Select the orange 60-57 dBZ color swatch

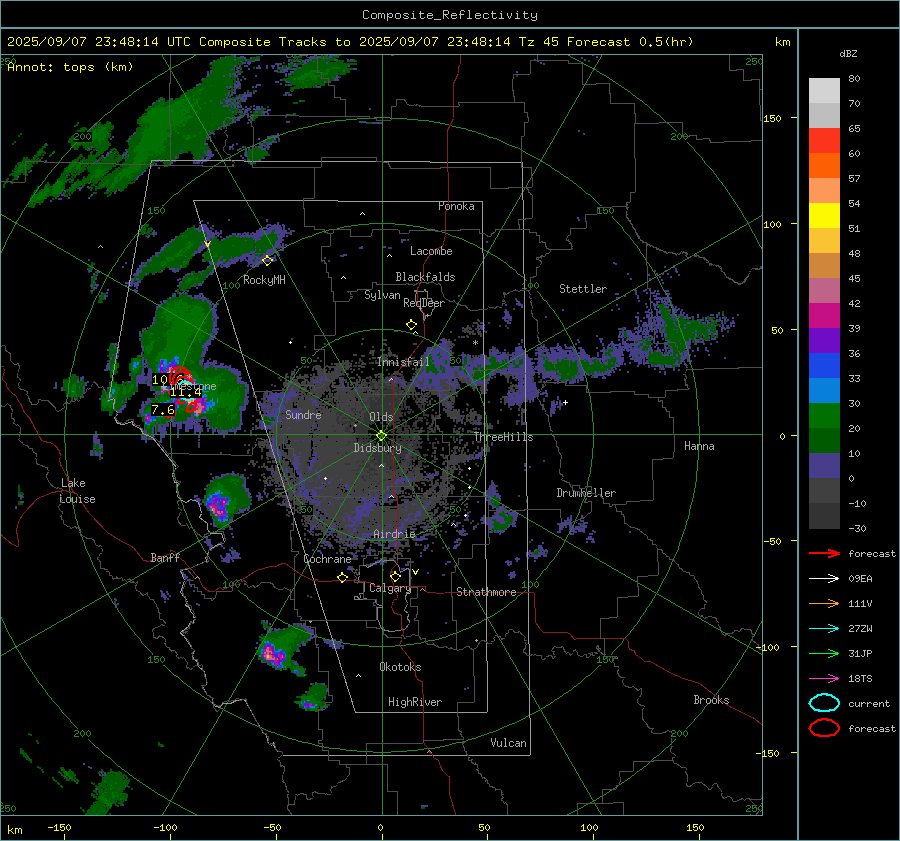click(824, 166)
